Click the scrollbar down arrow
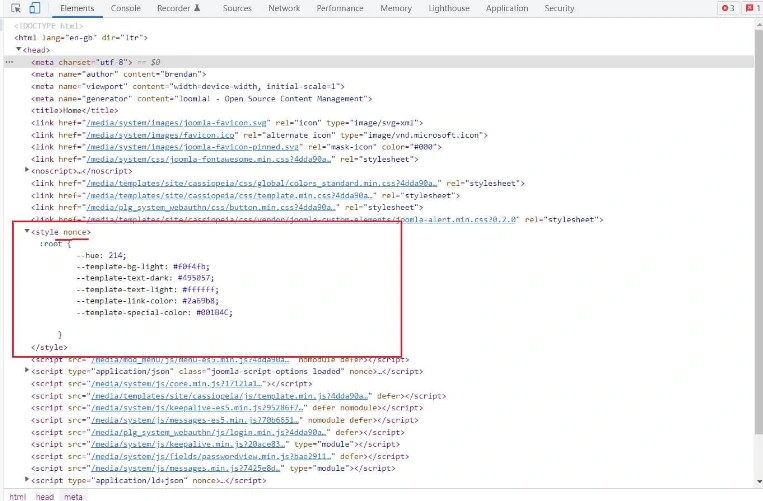The width and height of the screenshot is (763, 501). click(x=759, y=482)
